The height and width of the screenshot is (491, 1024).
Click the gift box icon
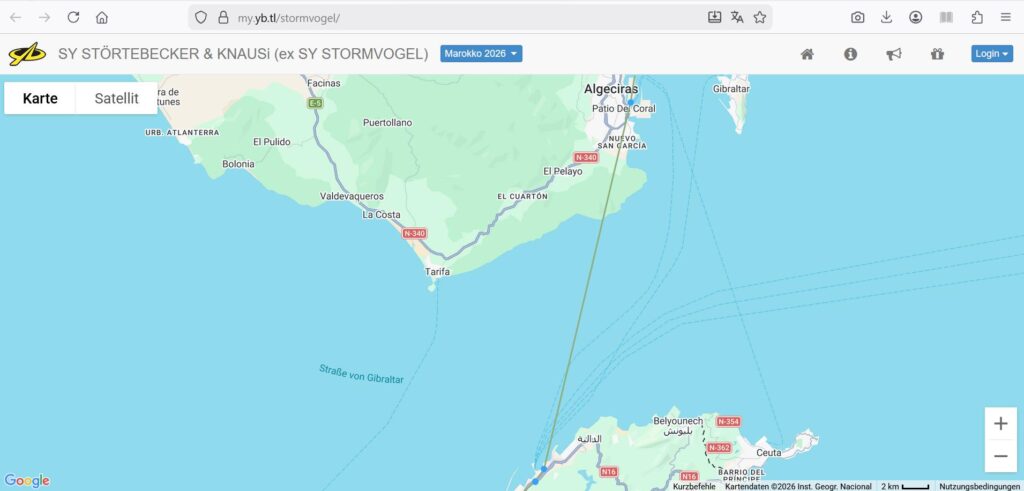pos(937,54)
